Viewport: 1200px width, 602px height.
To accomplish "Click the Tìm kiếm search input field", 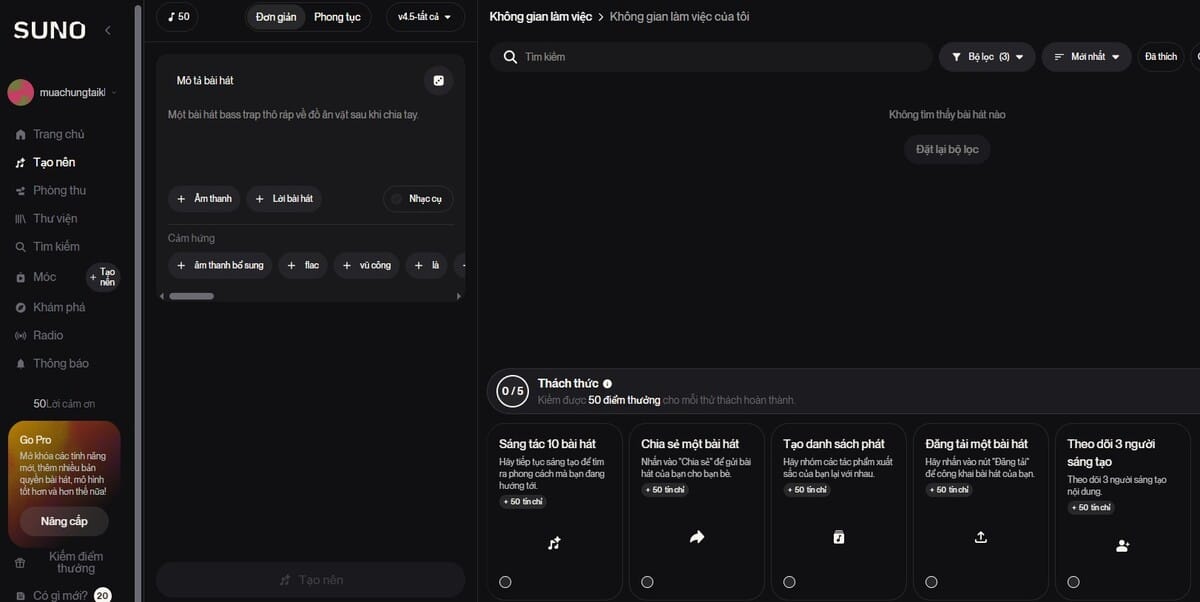I will (x=720, y=57).
